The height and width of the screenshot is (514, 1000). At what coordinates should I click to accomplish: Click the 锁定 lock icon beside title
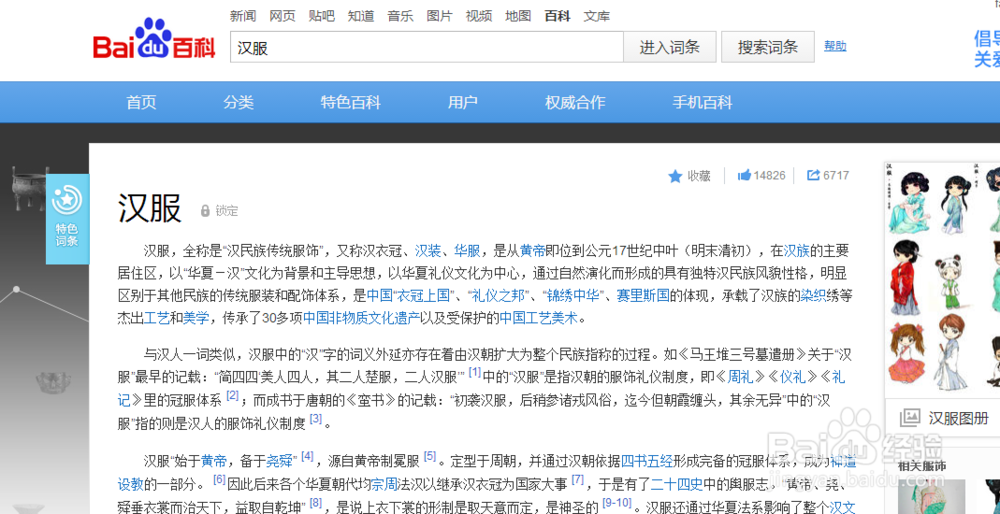tap(205, 210)
